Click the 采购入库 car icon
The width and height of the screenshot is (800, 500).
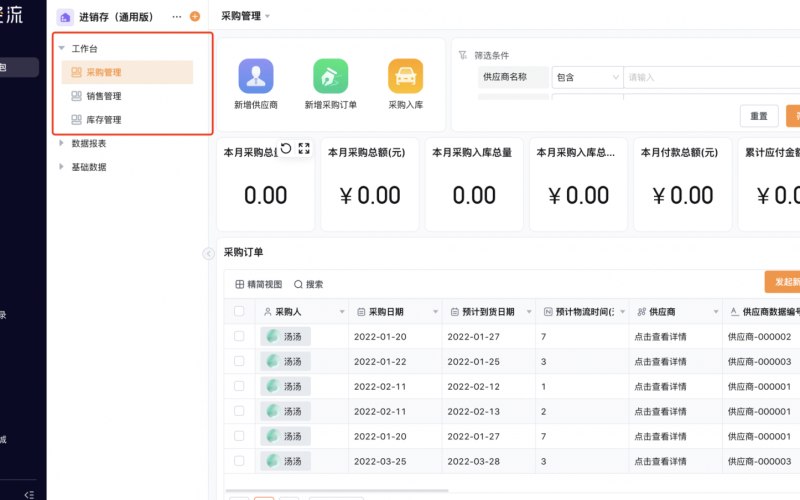click(x=406, y=76)
